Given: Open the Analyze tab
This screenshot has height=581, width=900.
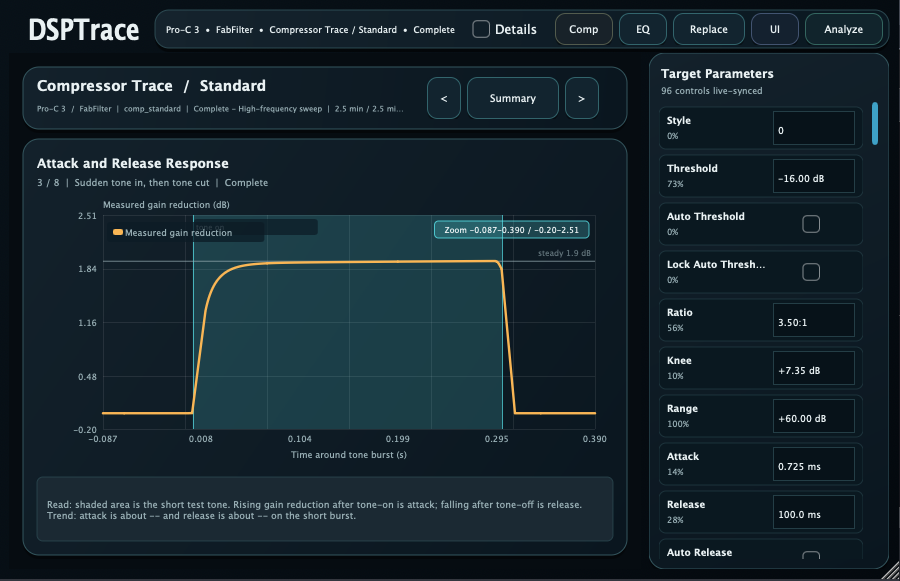Looking at the screenshot, I should coord(843,29).
